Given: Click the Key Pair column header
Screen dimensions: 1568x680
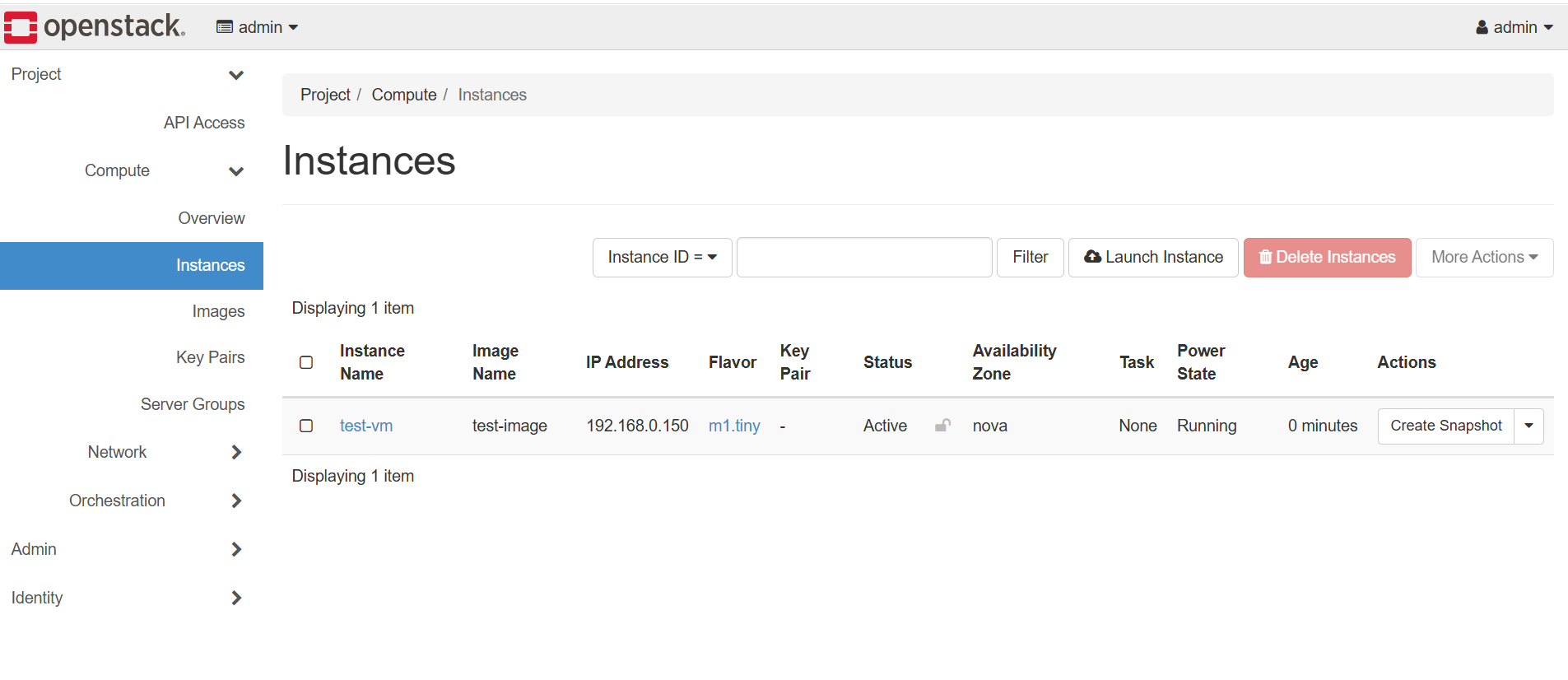Looking at the screenshot, I should pos(795,362).
